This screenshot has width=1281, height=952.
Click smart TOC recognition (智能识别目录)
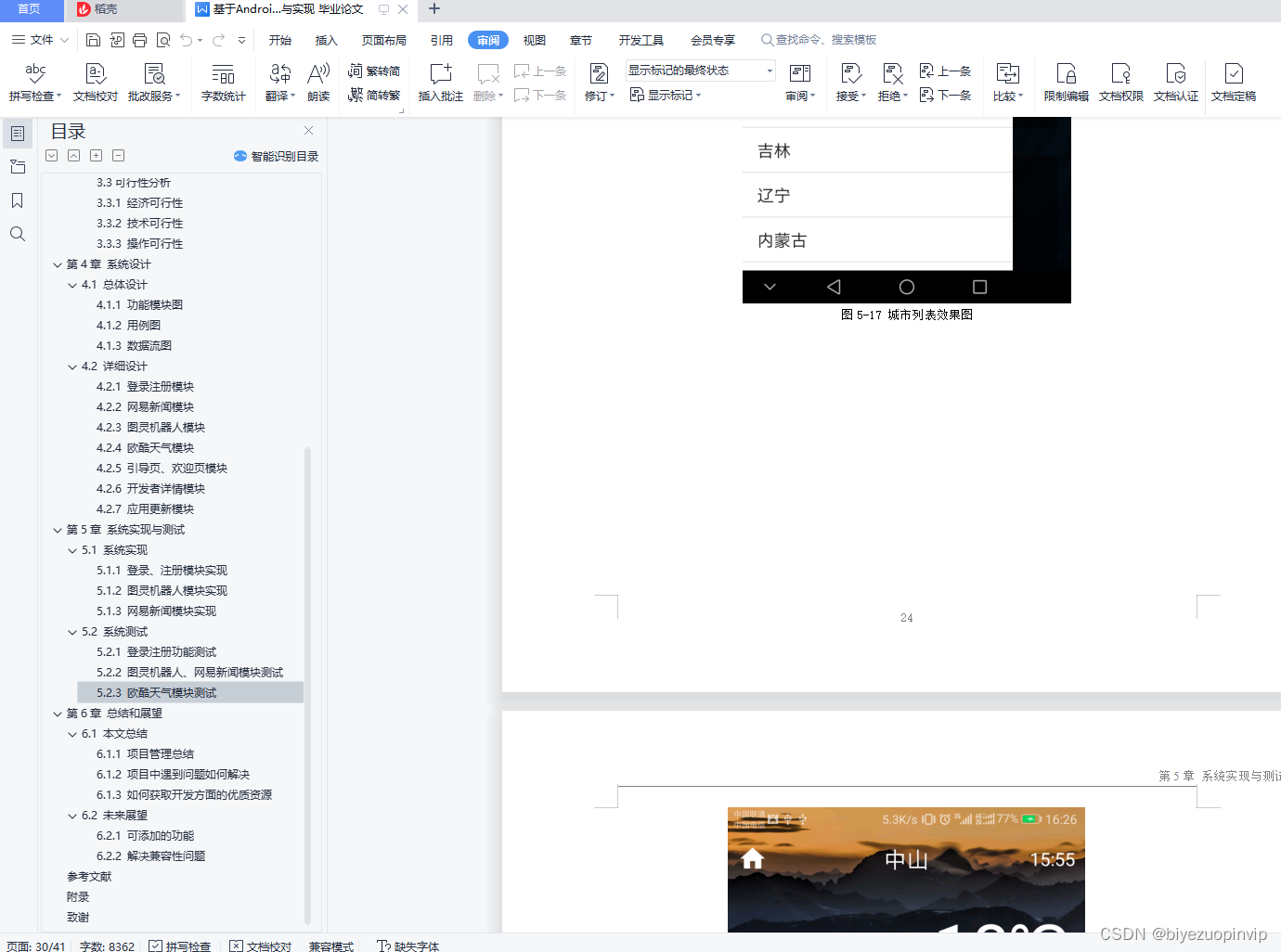pyautogui.click(x=277, y=156)
